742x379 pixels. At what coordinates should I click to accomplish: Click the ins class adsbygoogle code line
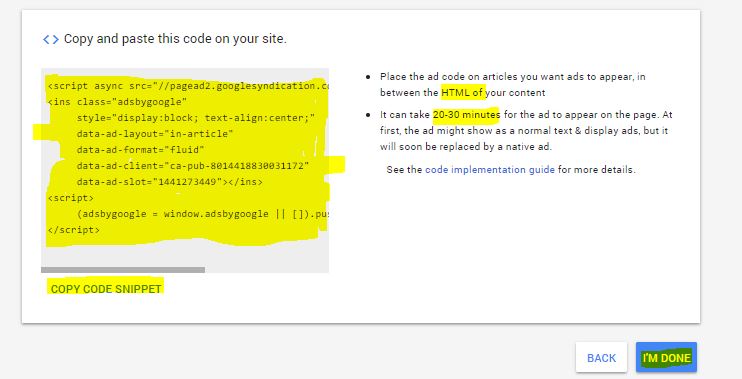click(x=117, y=102)
